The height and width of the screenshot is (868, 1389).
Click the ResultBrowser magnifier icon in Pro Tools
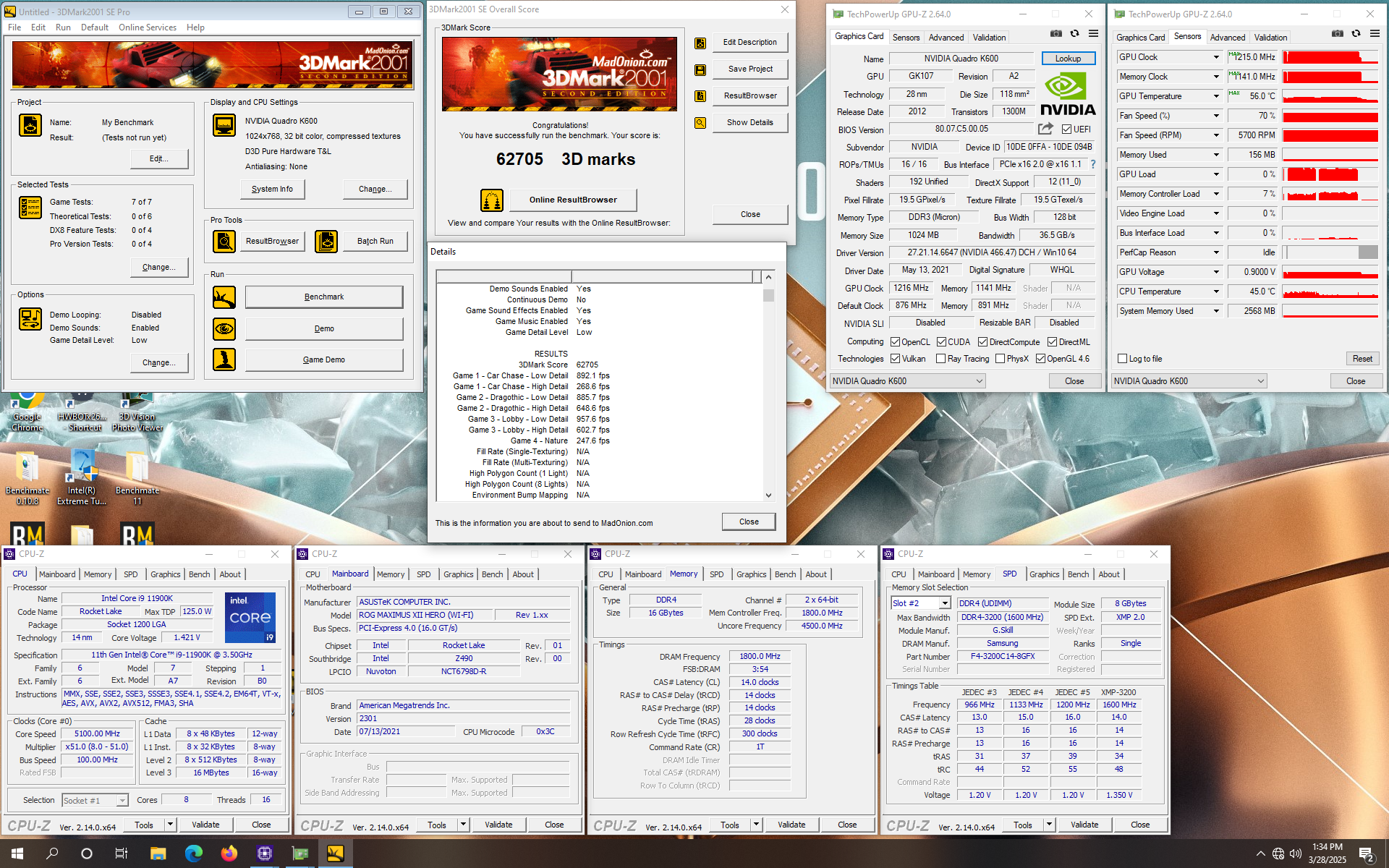click(x=224, y=241)
